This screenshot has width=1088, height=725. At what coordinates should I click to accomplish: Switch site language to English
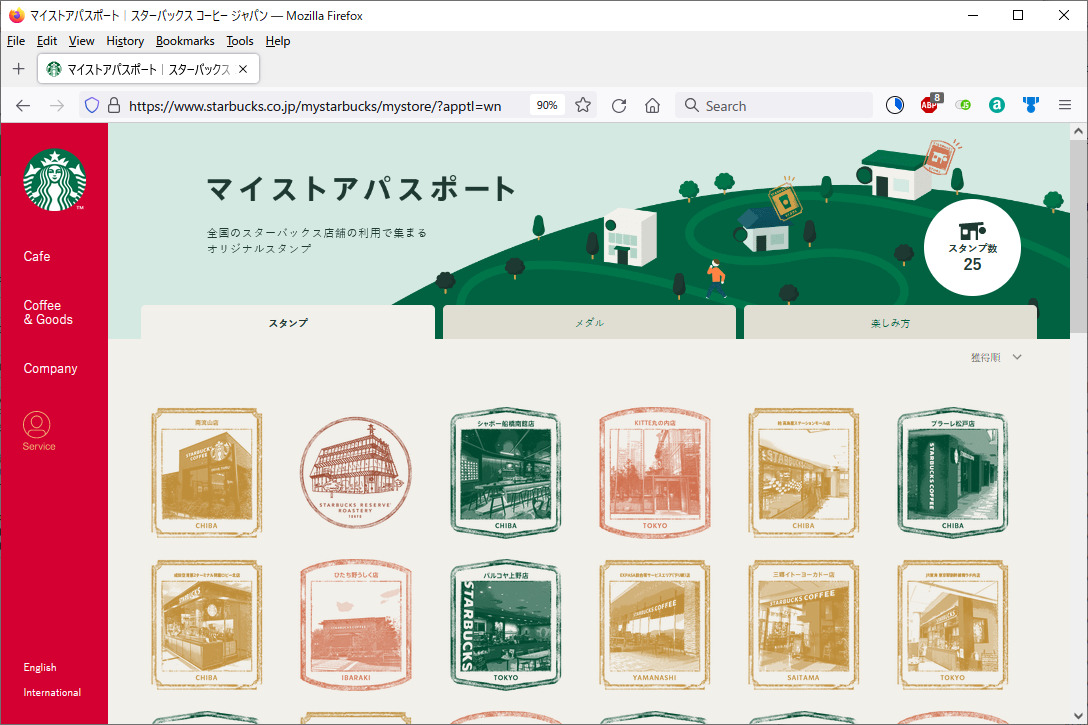pos(40,667)
